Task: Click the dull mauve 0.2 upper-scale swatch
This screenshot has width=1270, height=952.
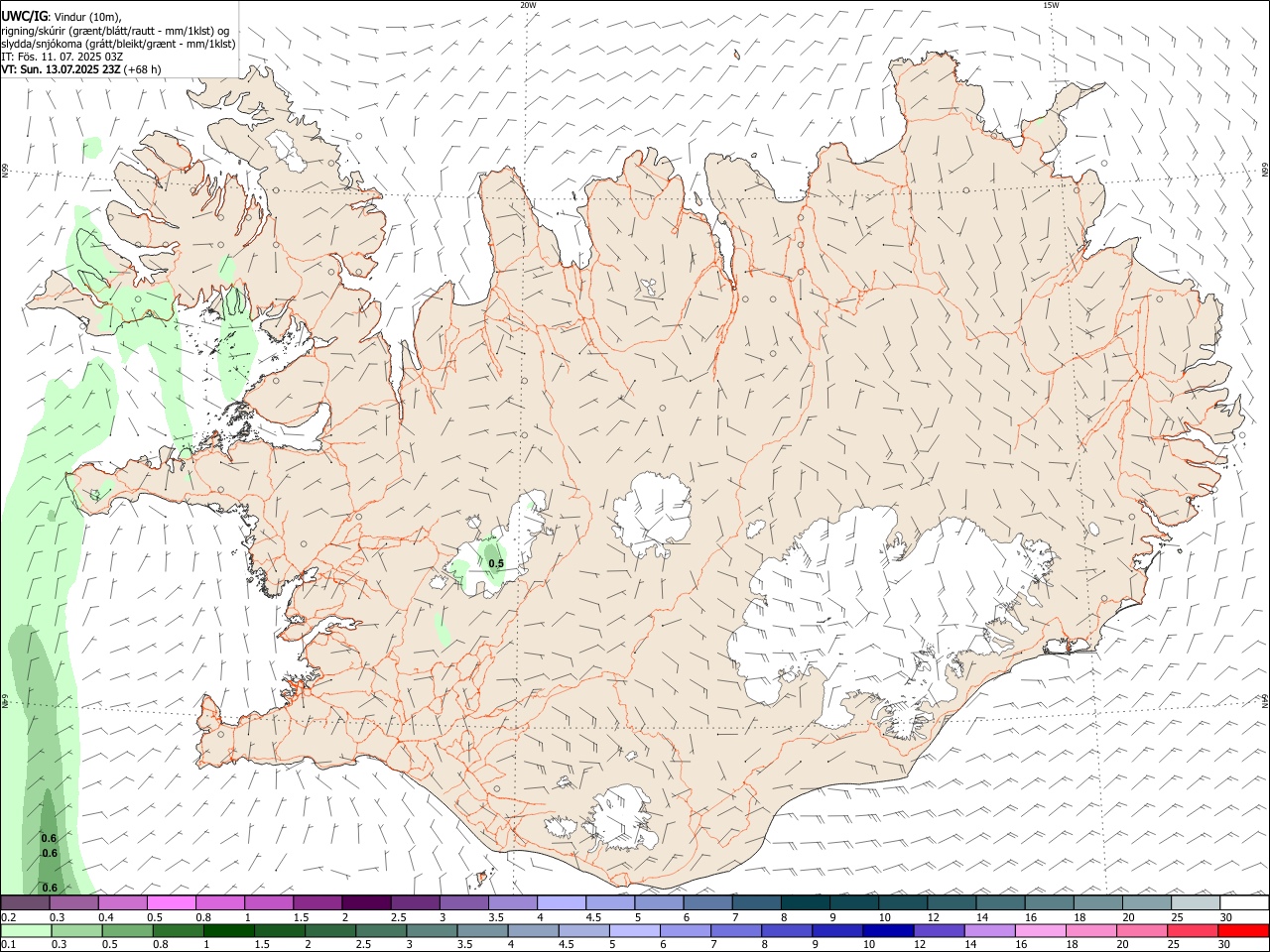Action: [25, 903]
